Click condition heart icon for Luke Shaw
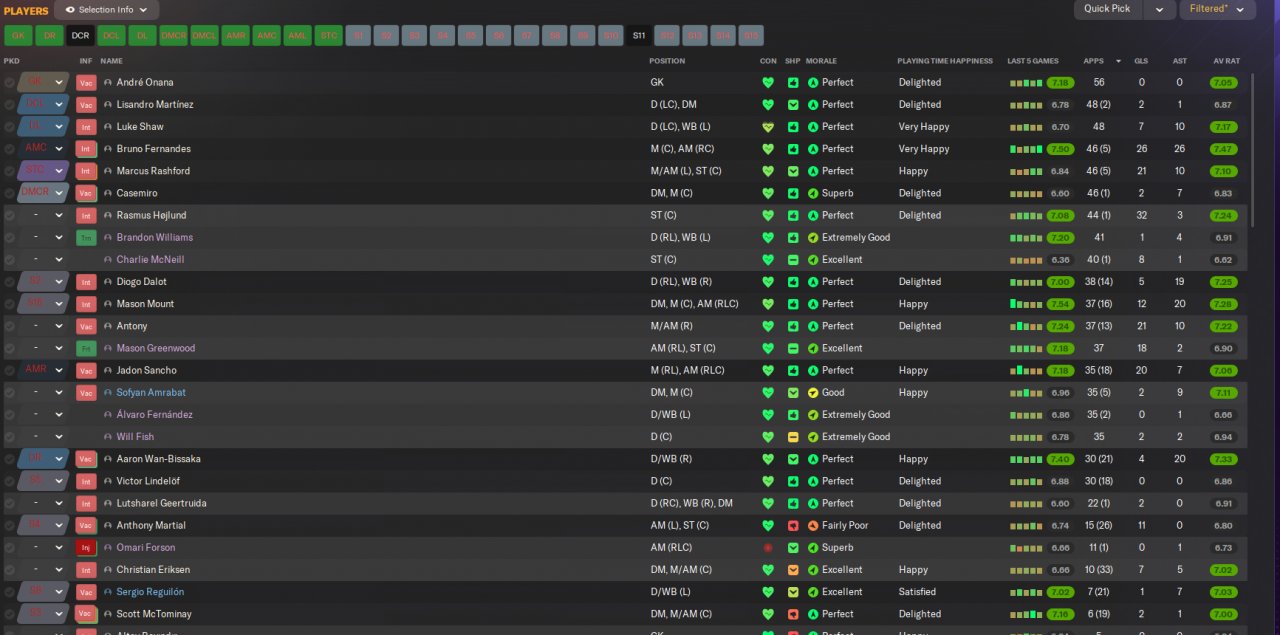The image size is (1280, 635). [768, 127]
